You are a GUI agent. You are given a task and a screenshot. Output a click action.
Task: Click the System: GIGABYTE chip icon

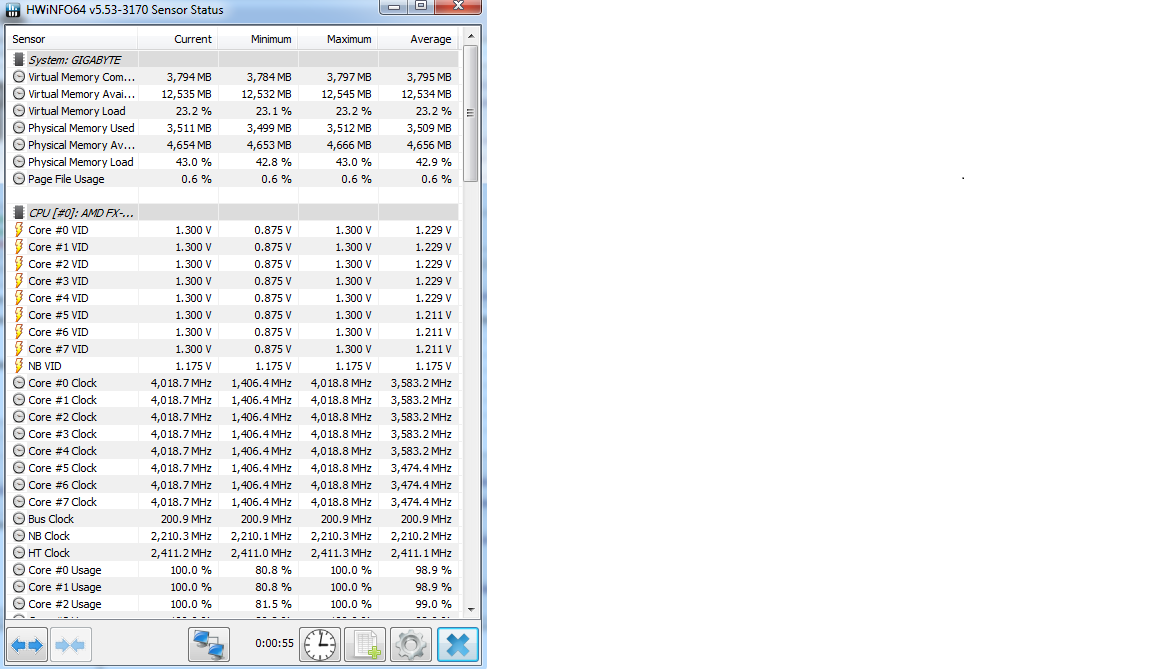click(19, 59)
